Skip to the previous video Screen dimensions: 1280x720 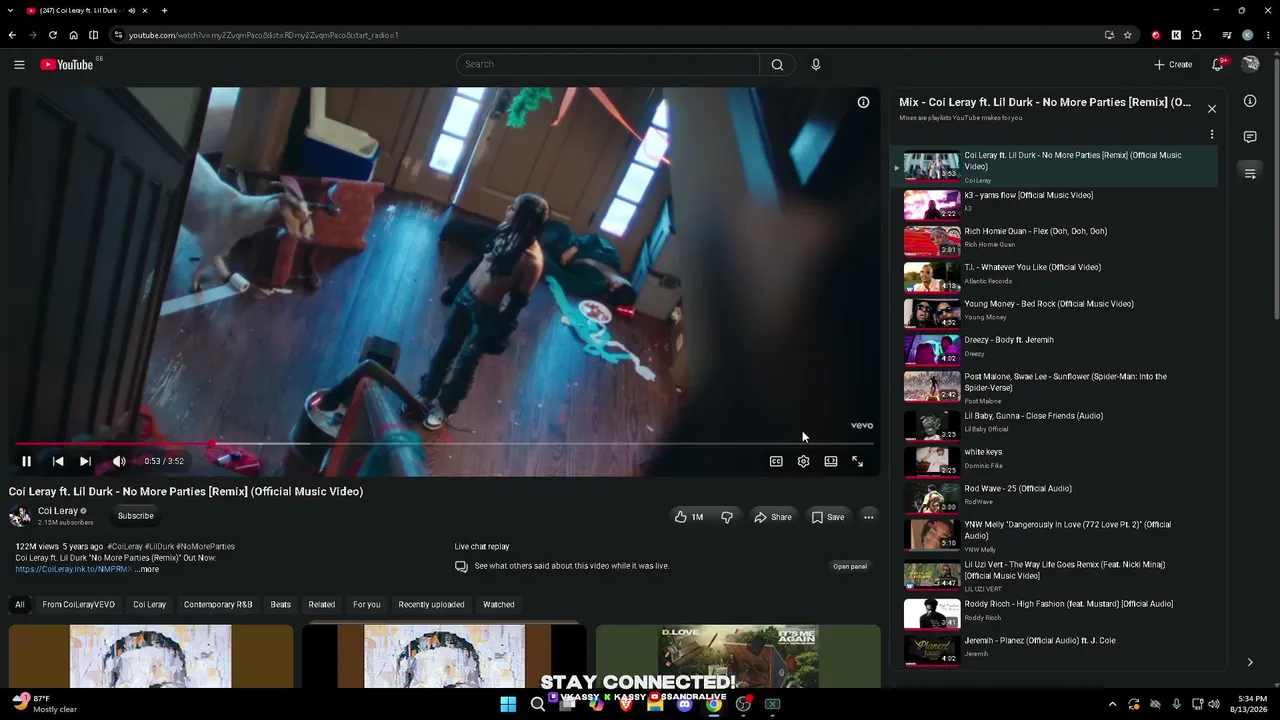point(58,461)
